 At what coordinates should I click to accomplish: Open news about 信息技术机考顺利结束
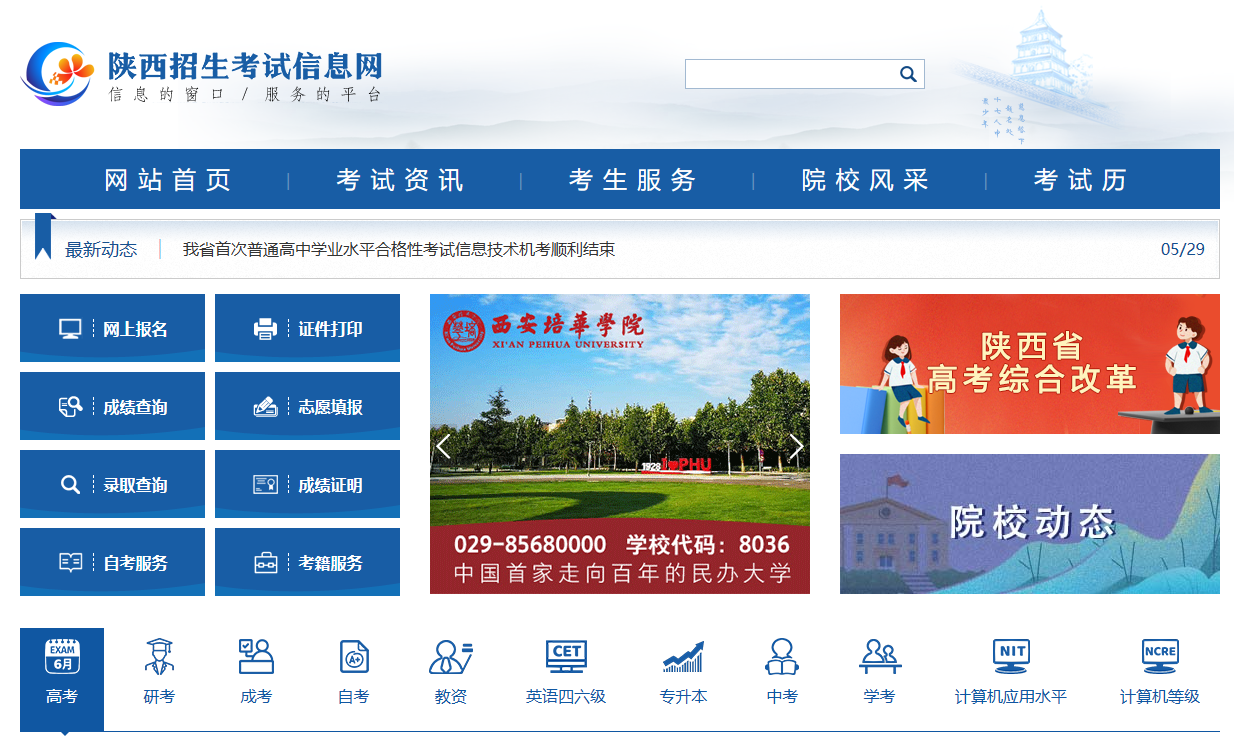pyautogui.click(x=399, y=249)
